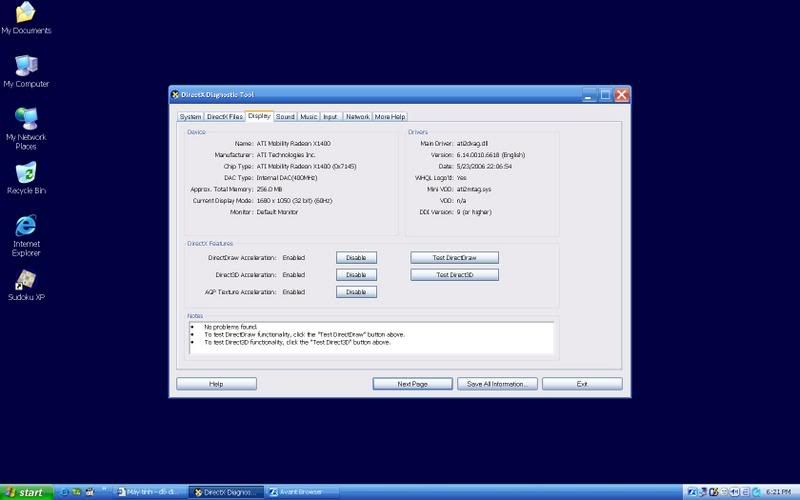Open the Recycle Bin icon
This screenshot has height=500, width=800.
(26, 178)
